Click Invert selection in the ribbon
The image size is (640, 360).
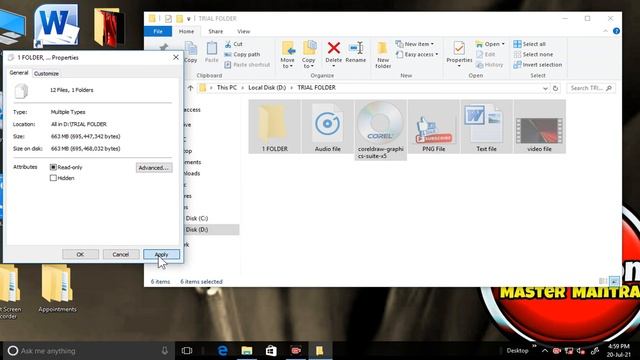coord(538,64)
